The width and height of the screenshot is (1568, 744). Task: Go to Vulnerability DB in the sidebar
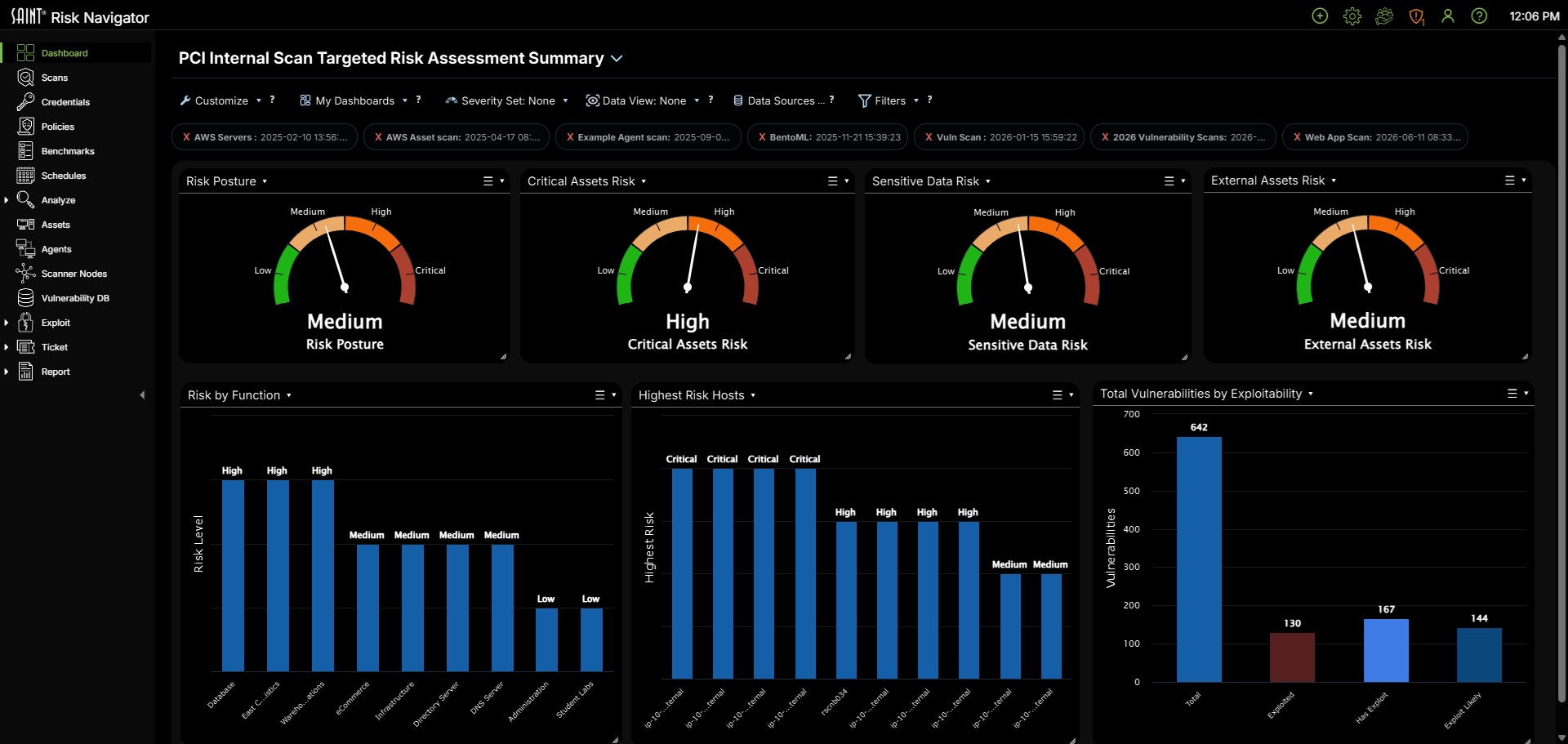point(76,298)
